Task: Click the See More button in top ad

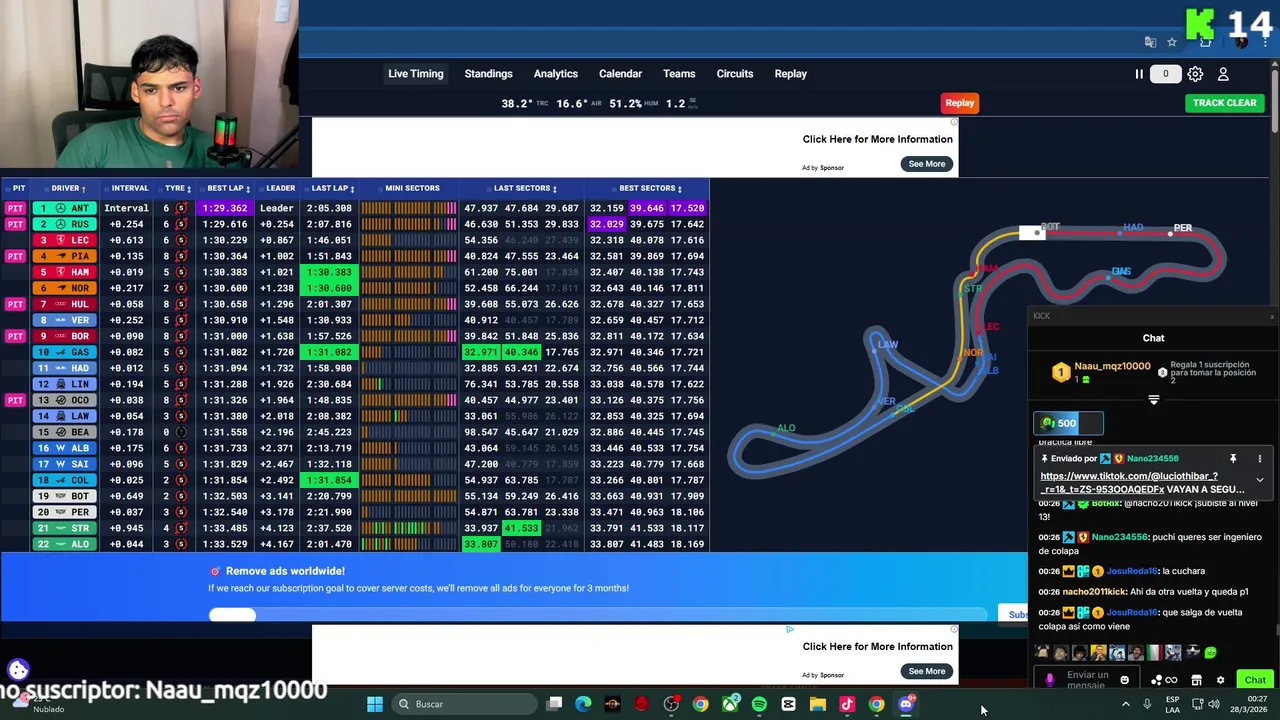Action: (x=926, y=164)
